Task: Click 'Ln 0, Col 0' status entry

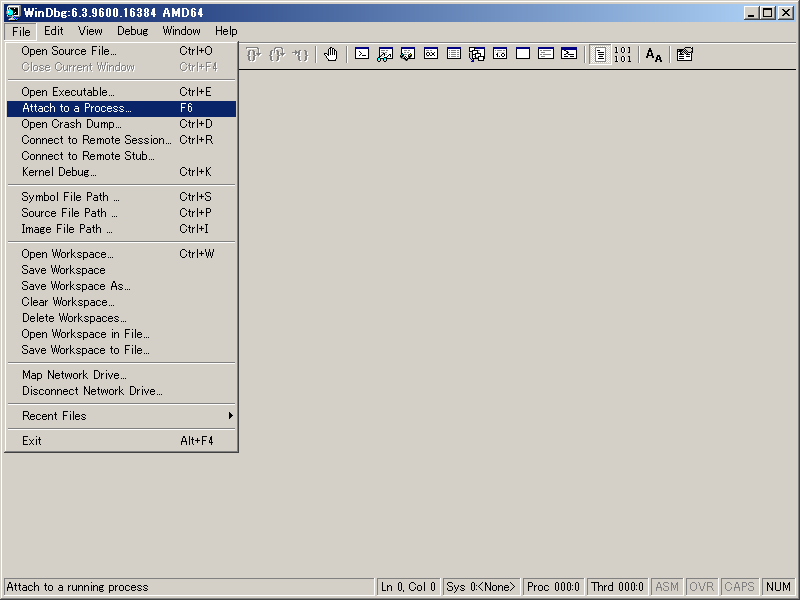Action: 408,587
